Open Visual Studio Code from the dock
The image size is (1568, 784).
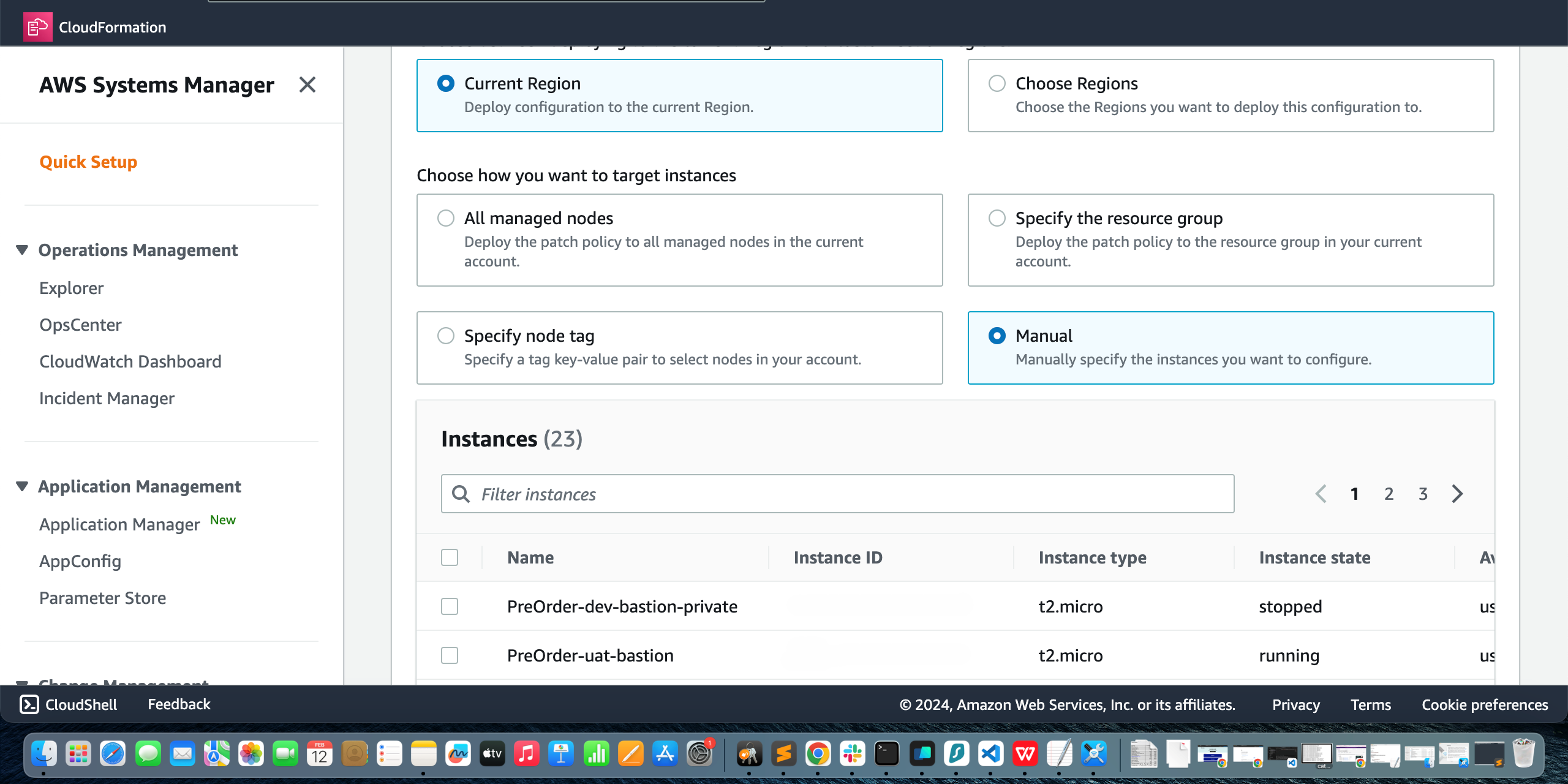pyautogui.click(x=990, y=753)
